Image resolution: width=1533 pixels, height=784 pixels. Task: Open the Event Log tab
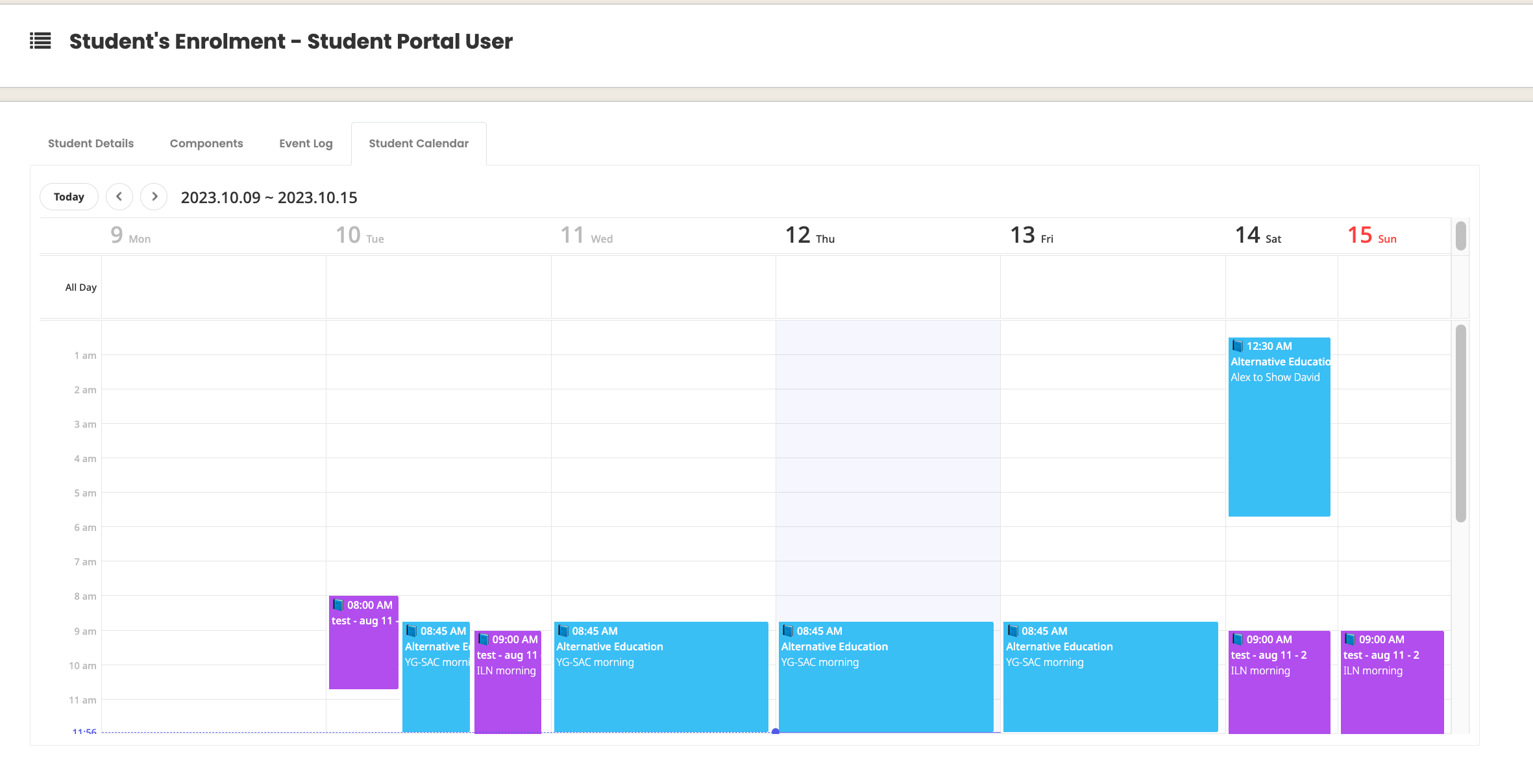coord(306,143)
